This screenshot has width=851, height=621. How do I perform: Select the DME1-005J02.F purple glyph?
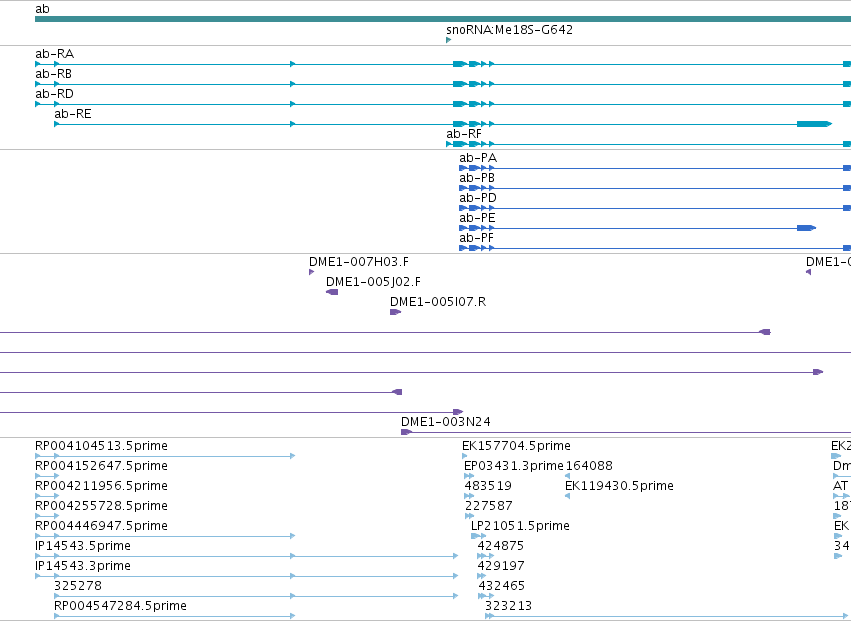pyautogui.click(x=332, y=292)
